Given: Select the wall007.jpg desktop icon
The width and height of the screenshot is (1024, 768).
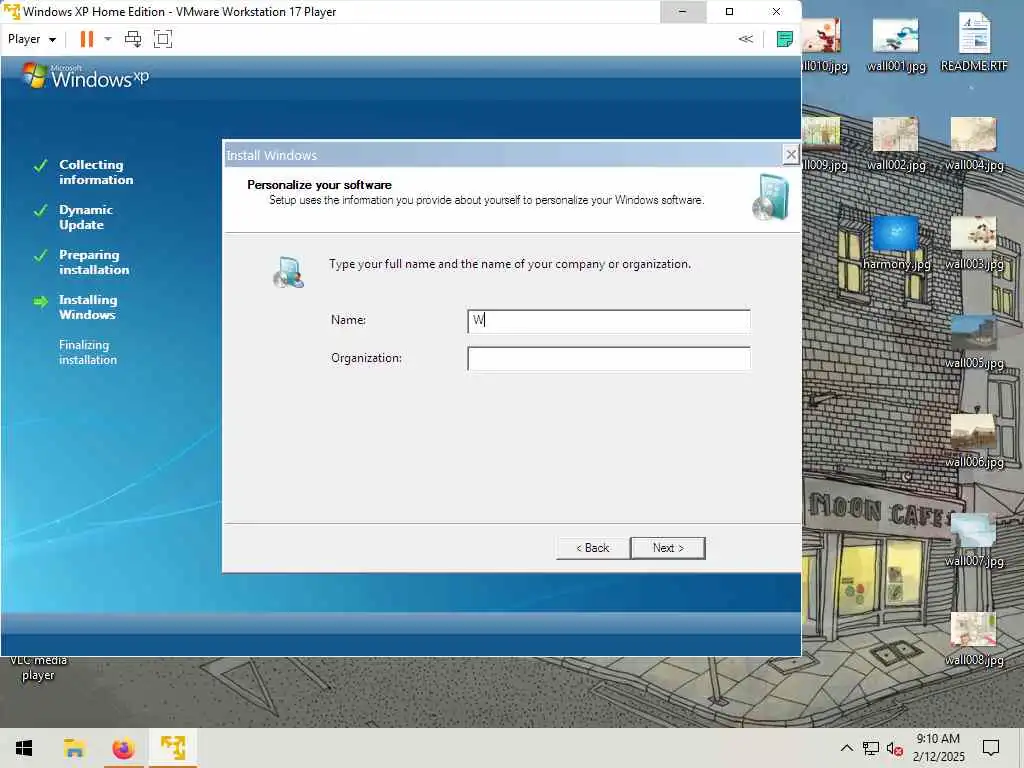Looking at the screenshot, I should [974, 541].
